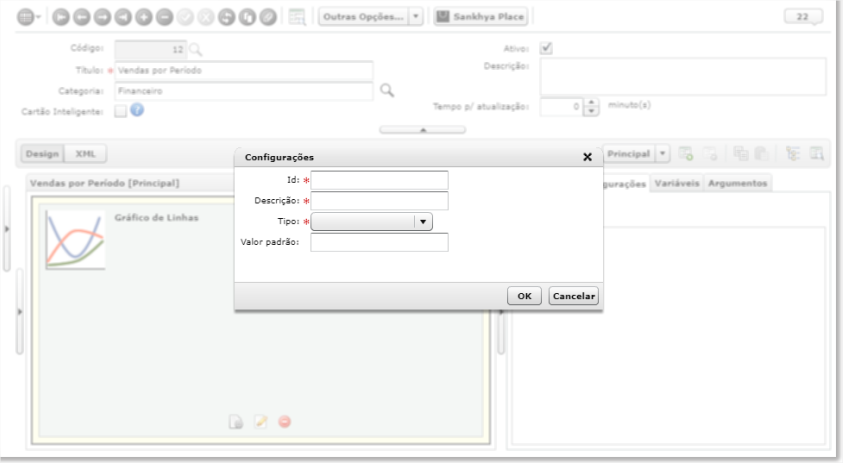Open attachments with the paperclip icon
The height and width of the screenshot is (463, 843).
click(x=268, y=17)
